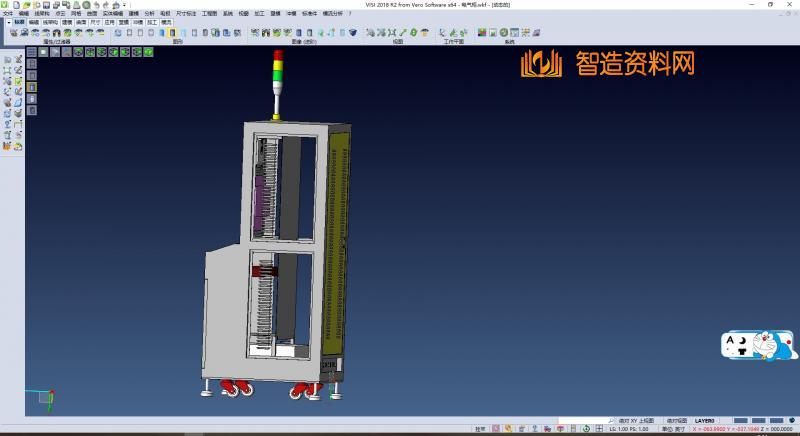Screen dimensions: 800x436
Task: Click the first icon in the 工作平面 group
Action: [x=443, y=33]
